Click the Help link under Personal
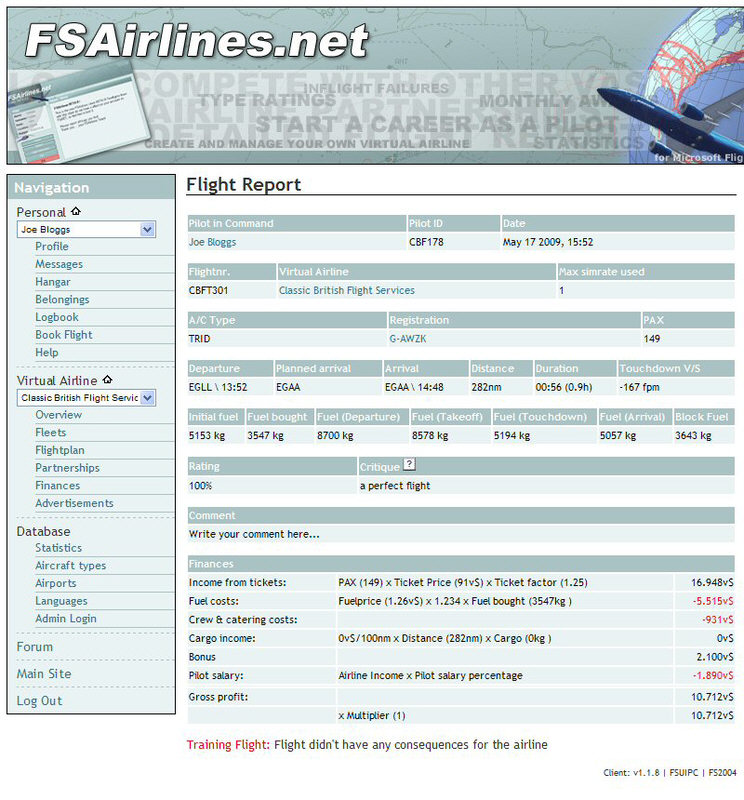The width and height of the screenshot is (744, 800). tap(47, 353)
